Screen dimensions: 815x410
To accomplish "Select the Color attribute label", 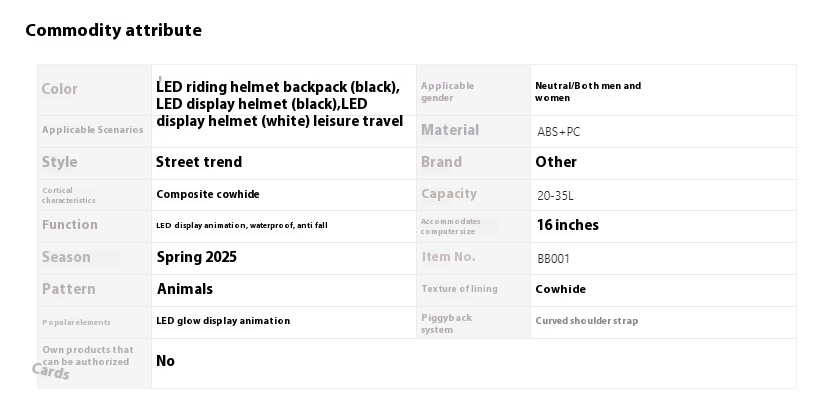I will click(60, 89).
